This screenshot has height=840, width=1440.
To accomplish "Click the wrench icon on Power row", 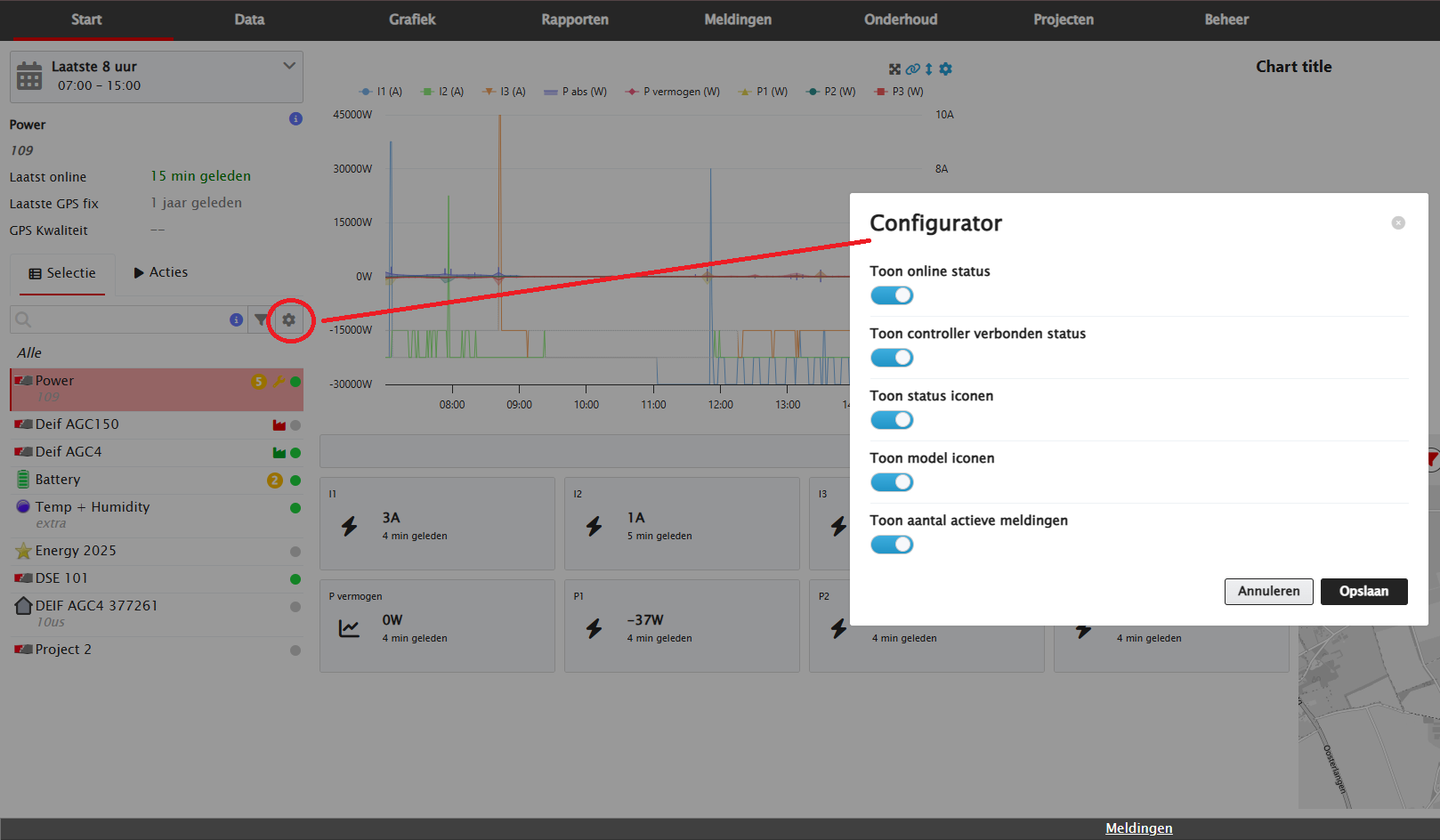I will [279, 381].
